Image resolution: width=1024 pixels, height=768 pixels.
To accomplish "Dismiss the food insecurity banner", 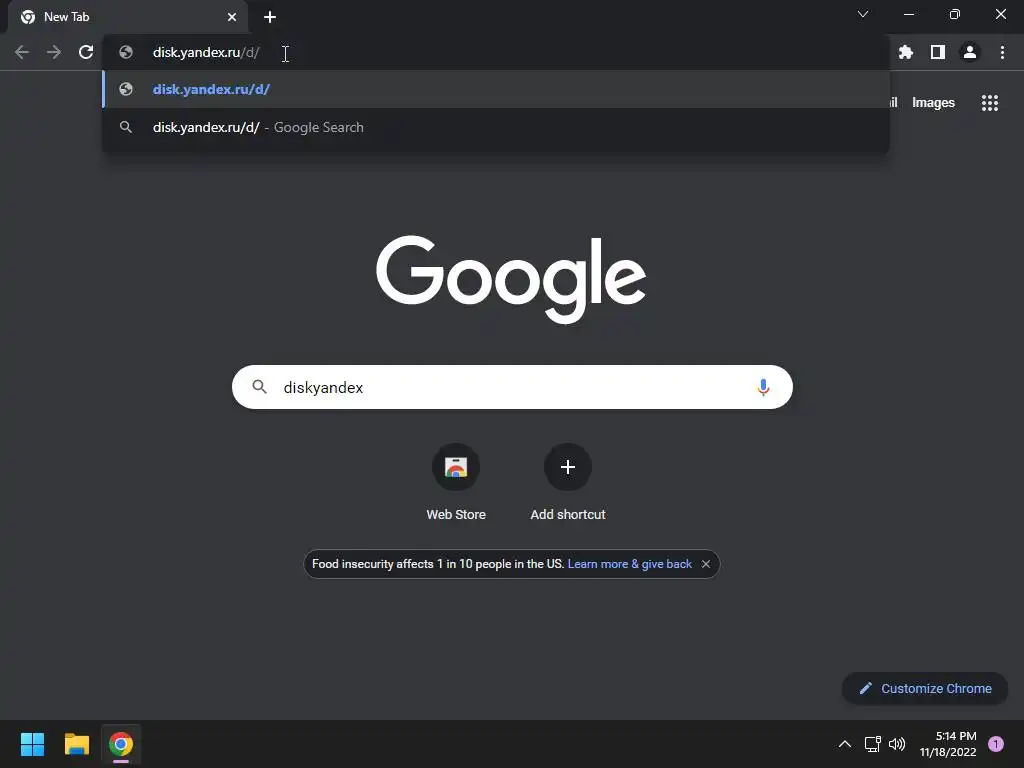I will 706,564.
